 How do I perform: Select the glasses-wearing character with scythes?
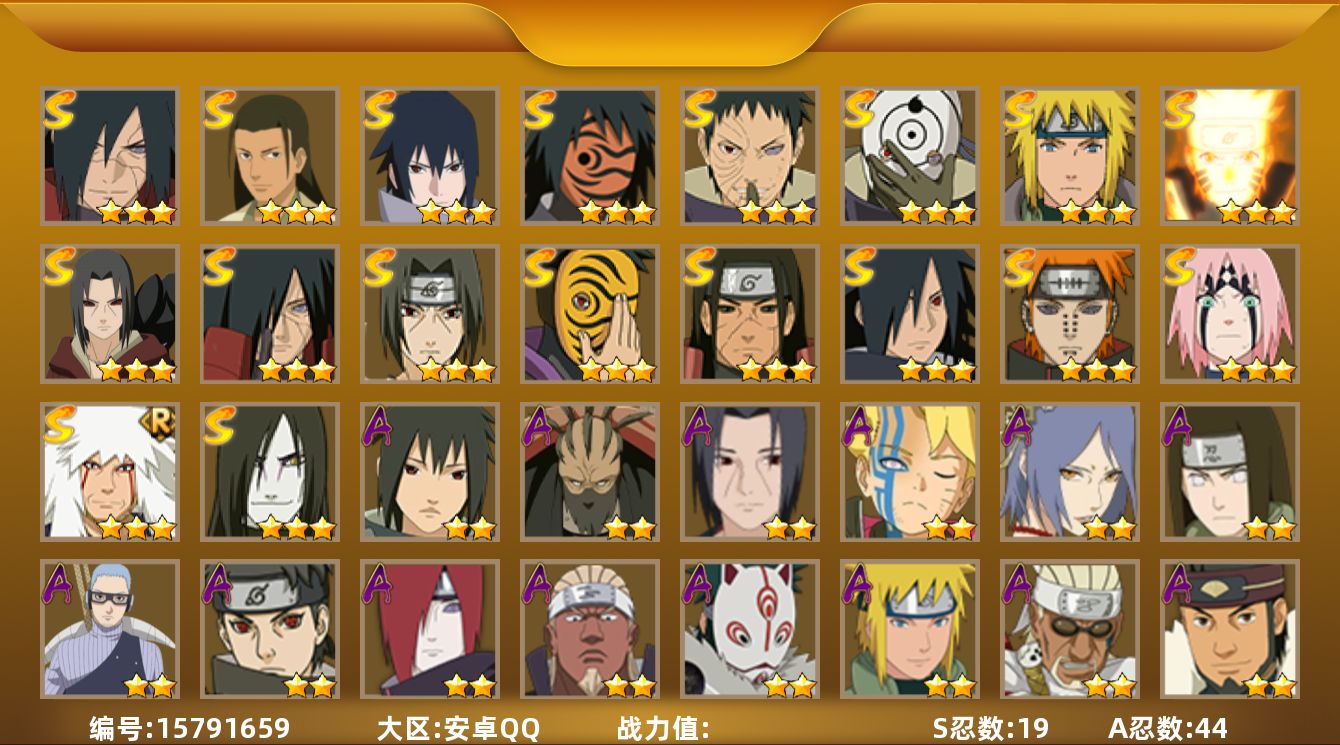click(110, 630)
